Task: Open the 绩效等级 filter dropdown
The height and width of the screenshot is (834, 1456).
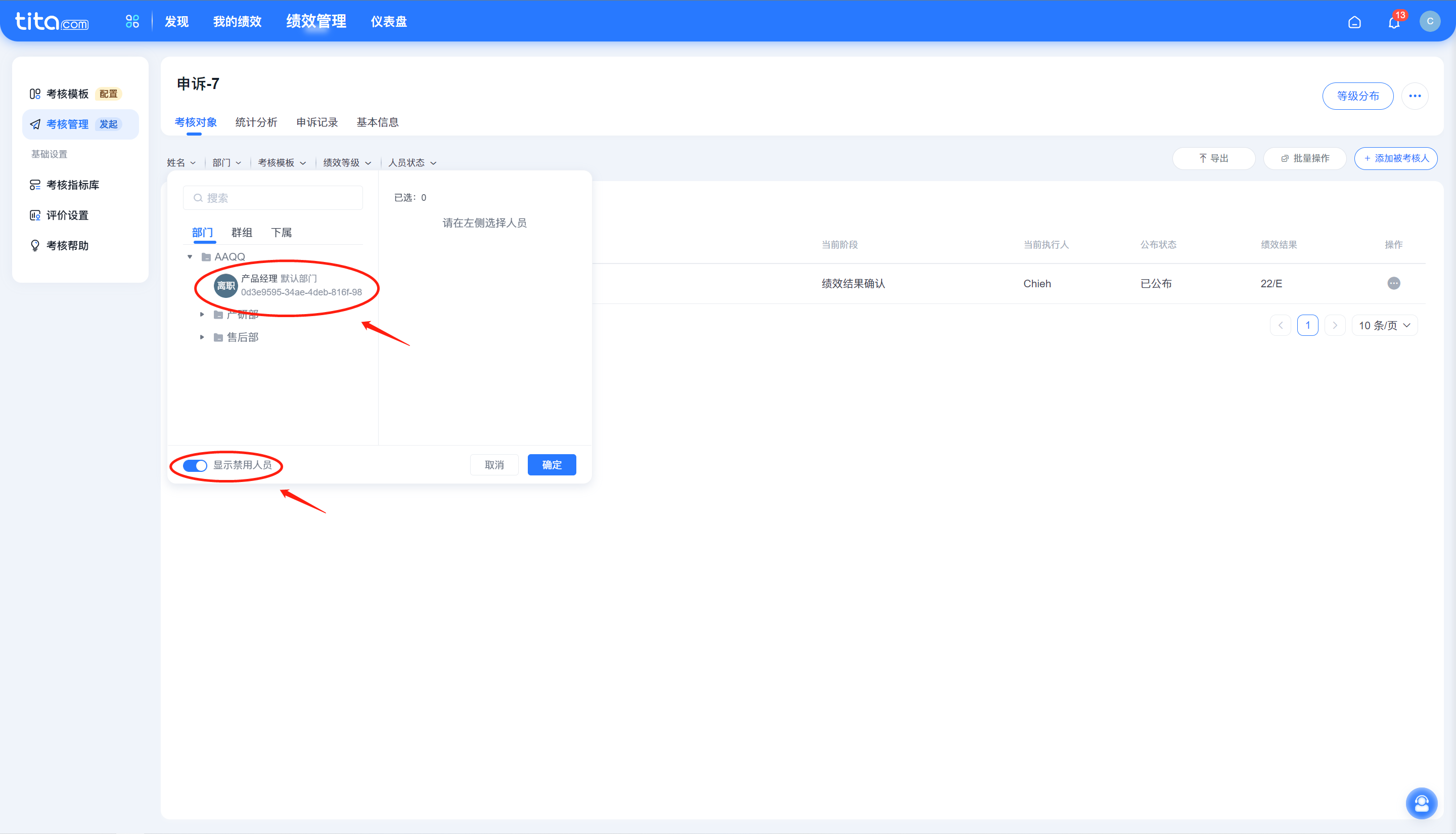Action: (x=347, y=163)
